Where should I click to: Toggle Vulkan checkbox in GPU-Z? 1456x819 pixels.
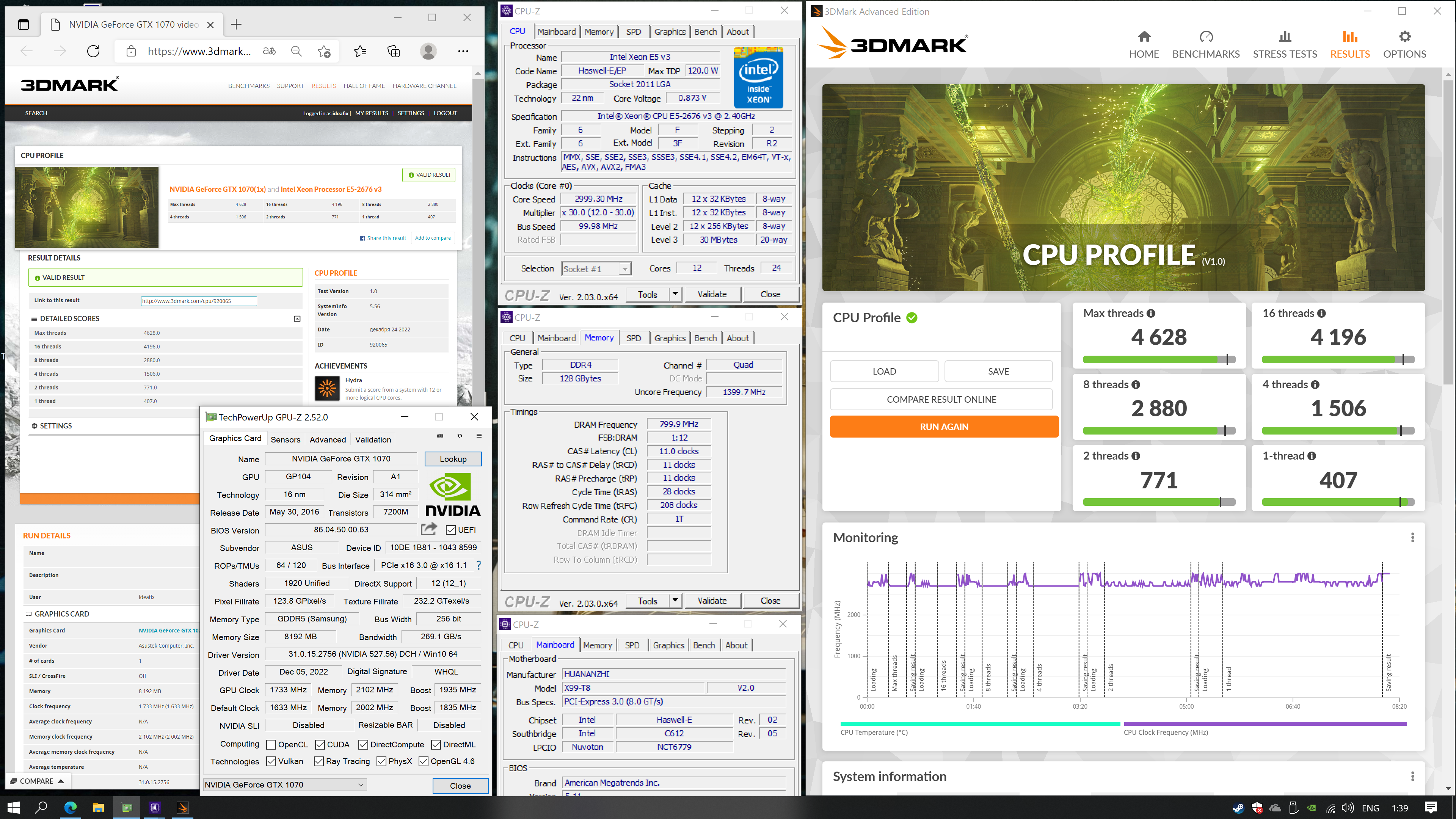(x=271, y=761)
